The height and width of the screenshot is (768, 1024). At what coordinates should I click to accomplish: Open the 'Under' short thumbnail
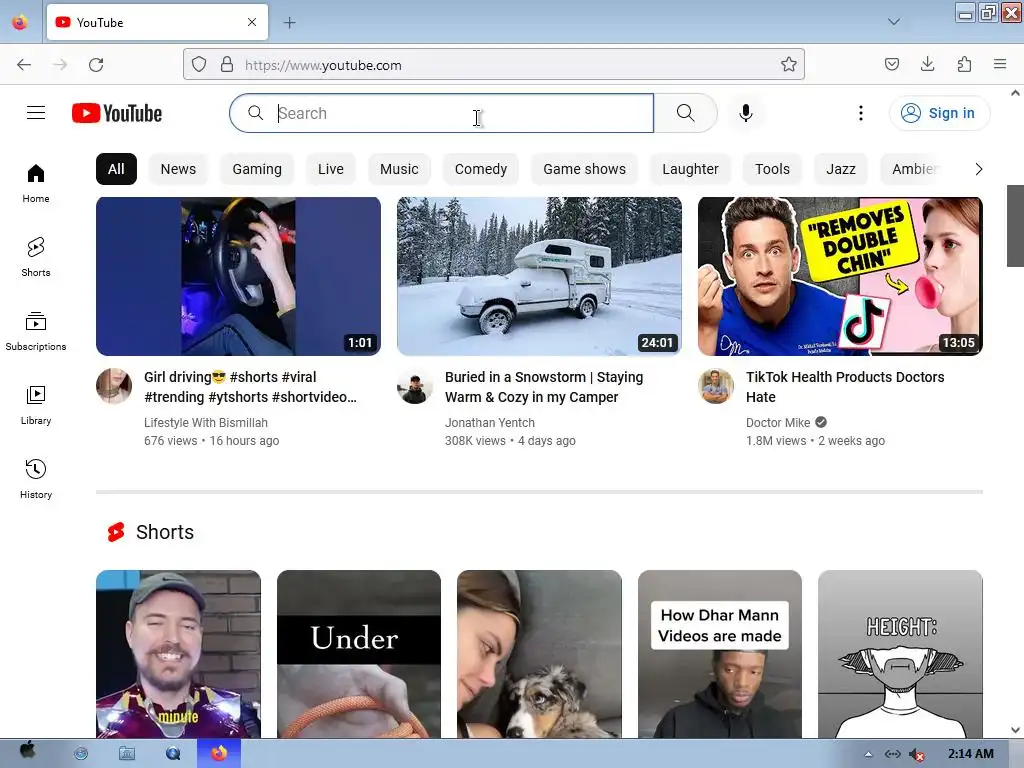[x=359, y=654]
